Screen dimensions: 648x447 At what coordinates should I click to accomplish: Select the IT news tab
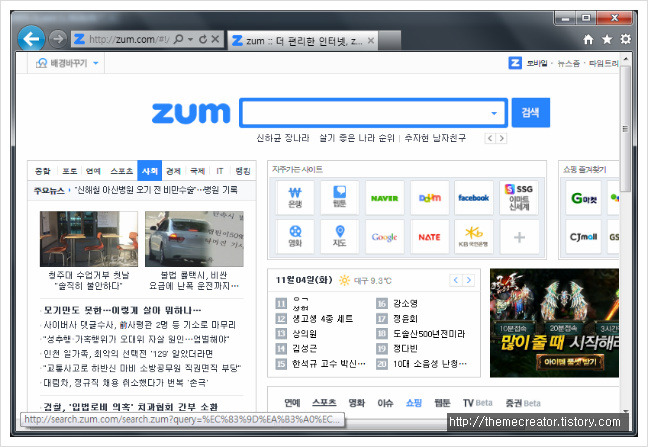[x=220, y=171]
